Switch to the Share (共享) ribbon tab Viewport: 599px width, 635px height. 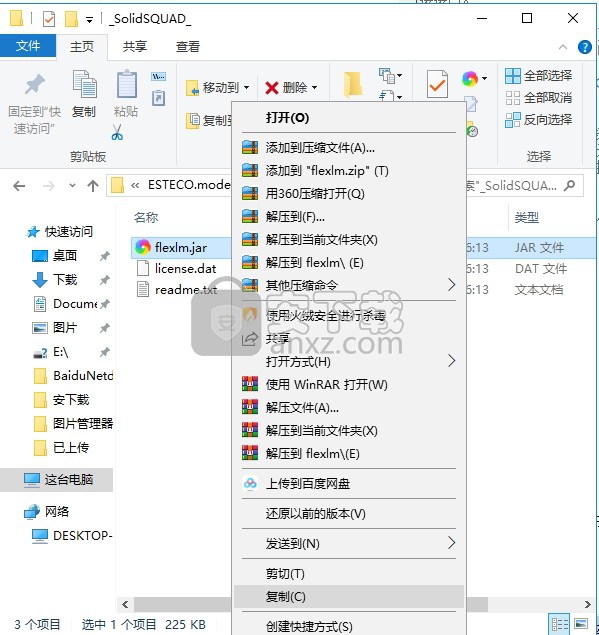pos(134,47)
